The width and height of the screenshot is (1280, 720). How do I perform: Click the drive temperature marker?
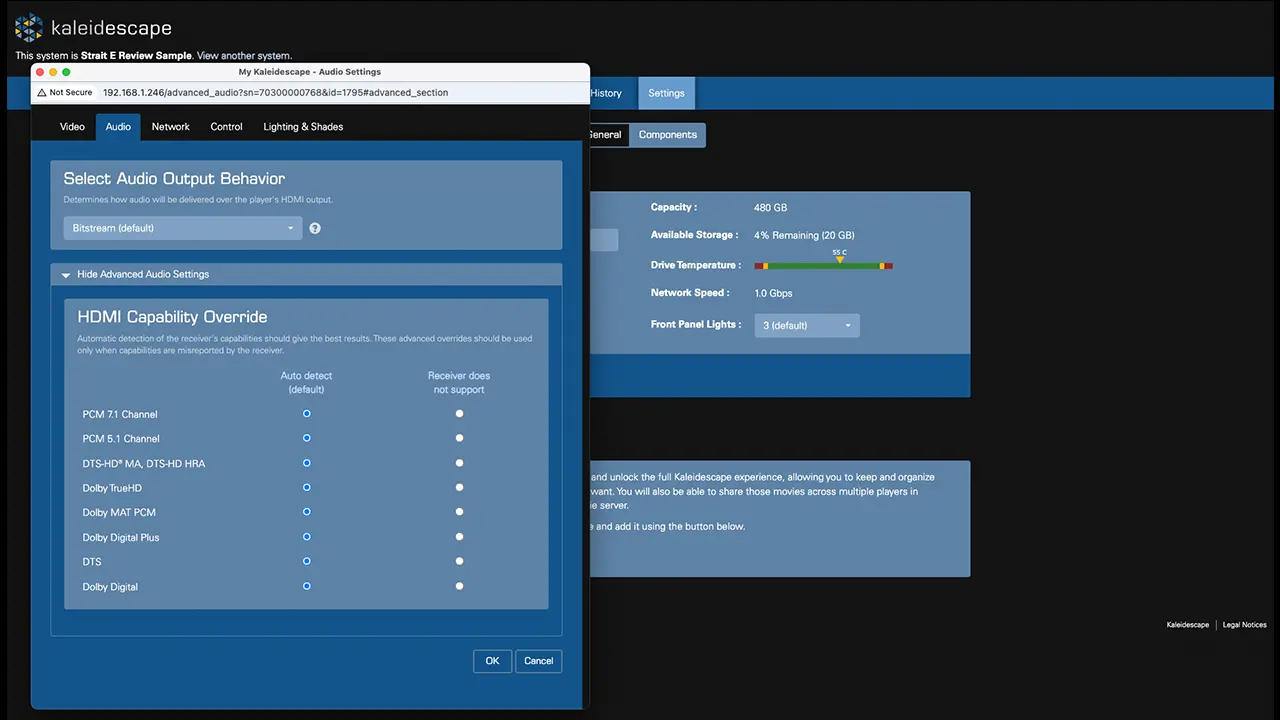(840, 260)
